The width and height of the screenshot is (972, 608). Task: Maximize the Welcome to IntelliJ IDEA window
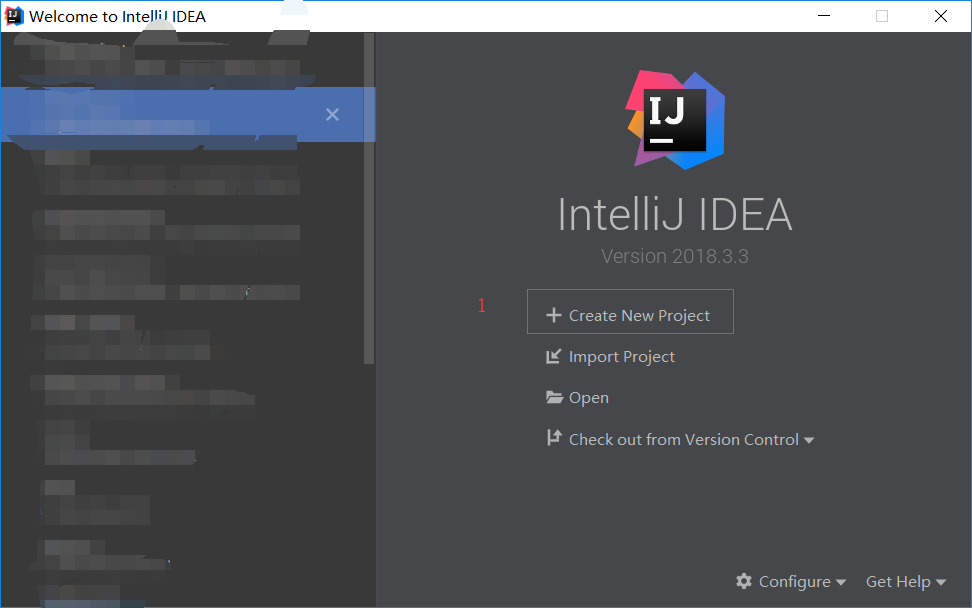coord(881,16)
